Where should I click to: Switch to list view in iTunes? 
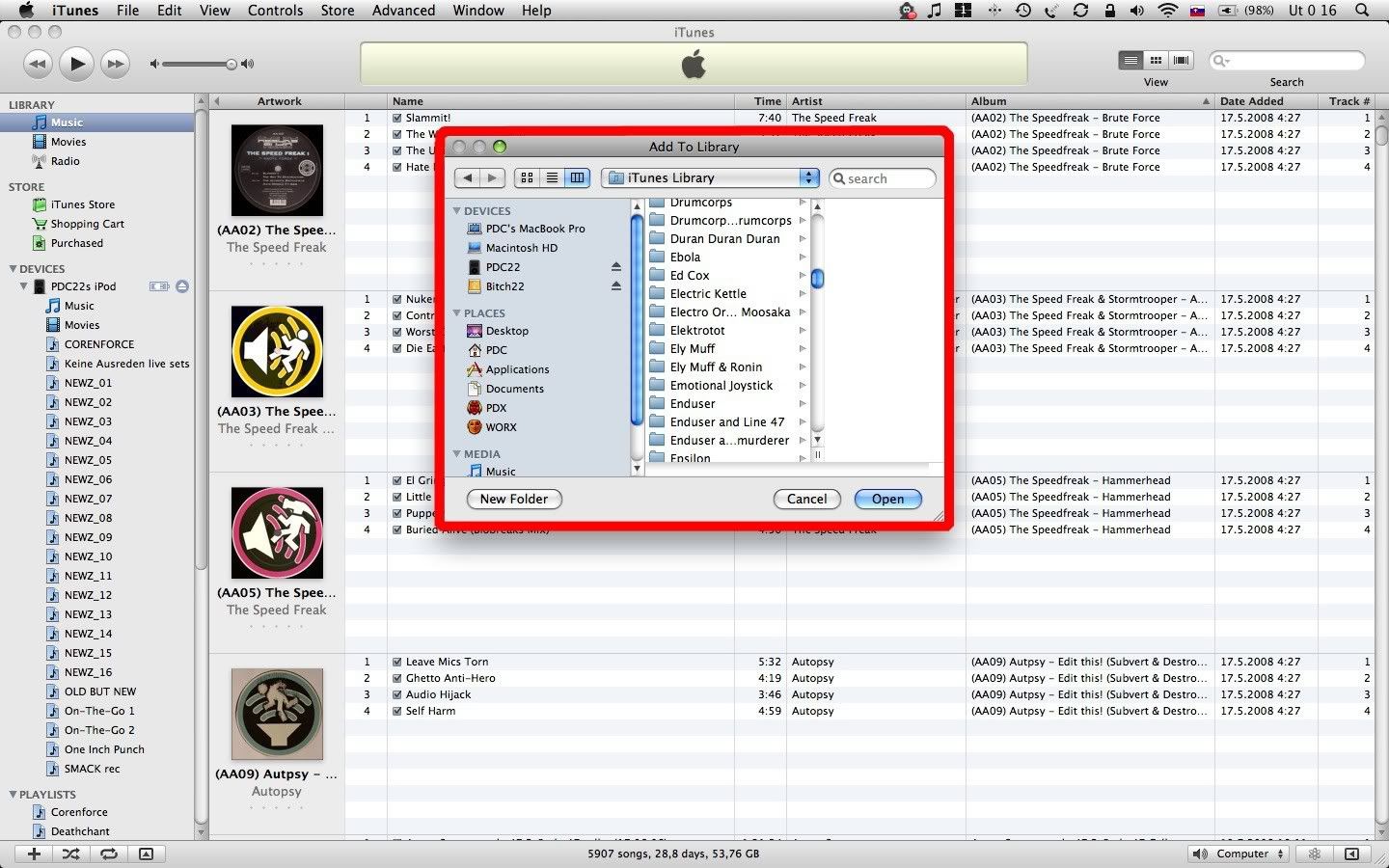tap(1130, 60)
